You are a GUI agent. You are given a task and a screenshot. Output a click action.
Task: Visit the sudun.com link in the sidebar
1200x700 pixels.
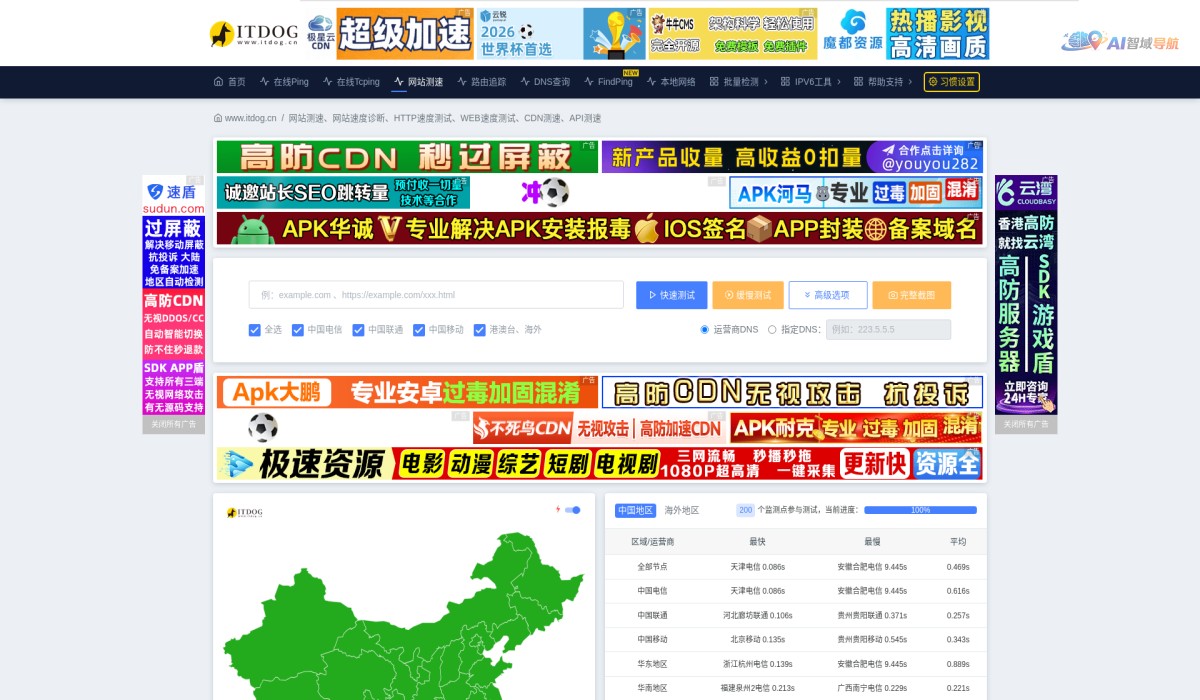coord(174,207)
